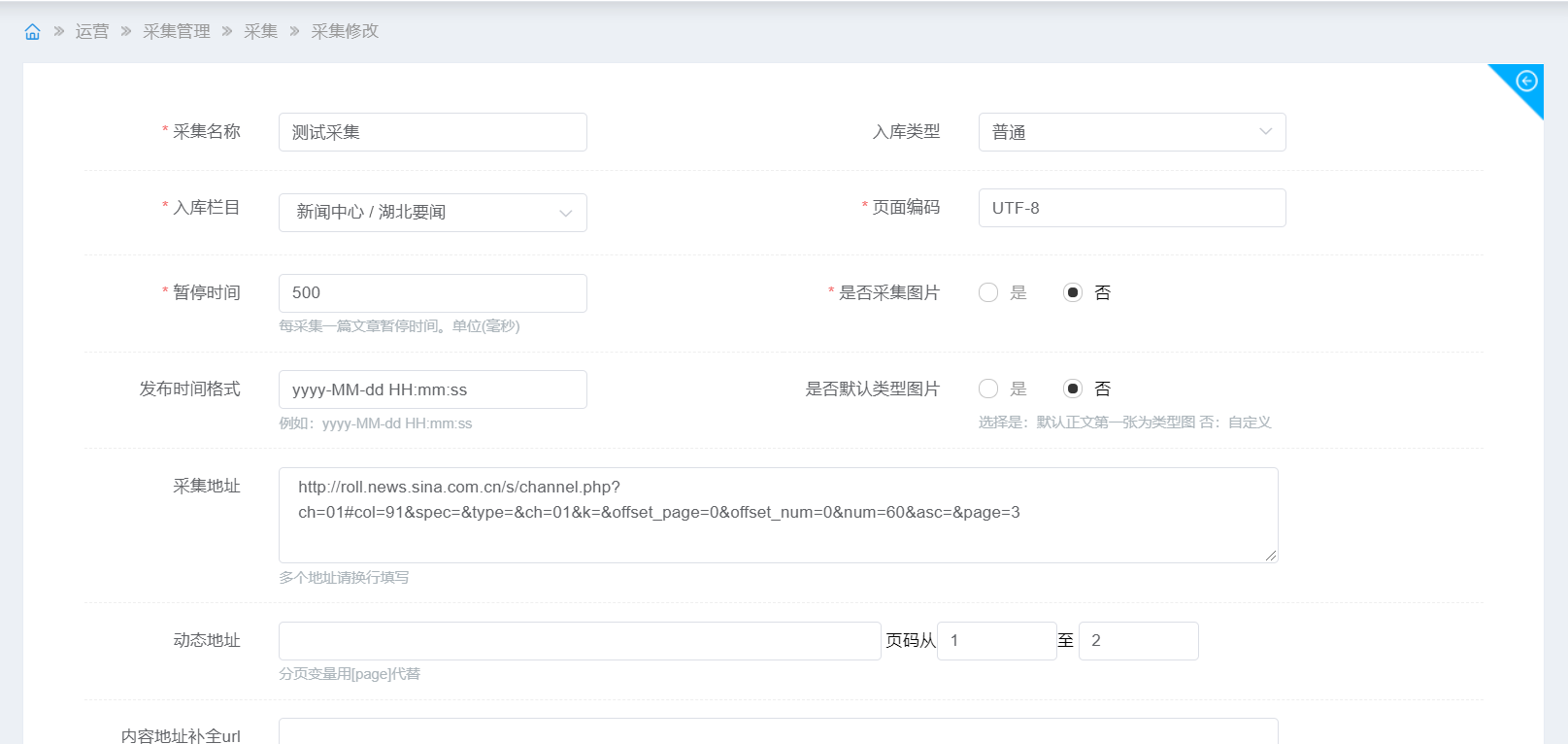This screenshot has height=744, width=1568.
Task: Open the 新闻中心 / 湖北要闻 select box
Action: click(x=417, y=213)
